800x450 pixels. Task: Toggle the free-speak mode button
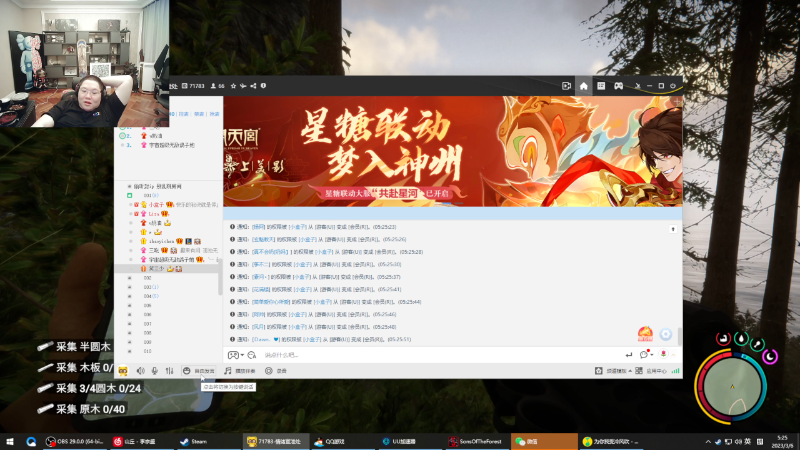[198, 371]
